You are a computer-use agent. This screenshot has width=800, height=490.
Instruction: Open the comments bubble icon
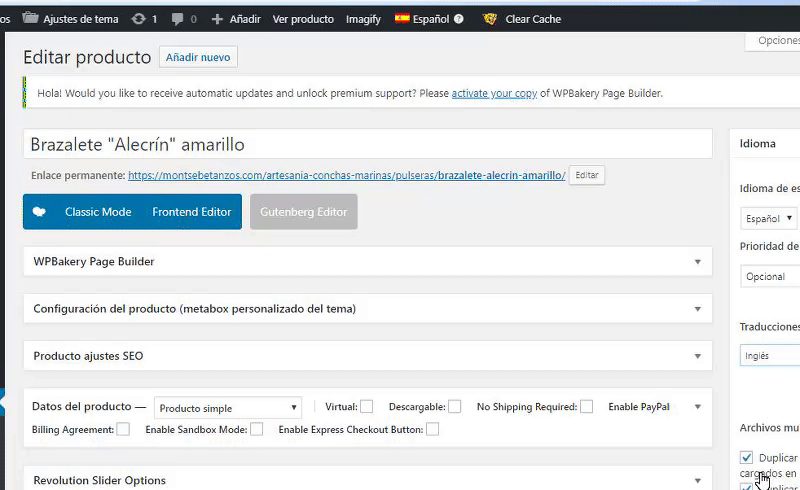[x=175, y=19]
